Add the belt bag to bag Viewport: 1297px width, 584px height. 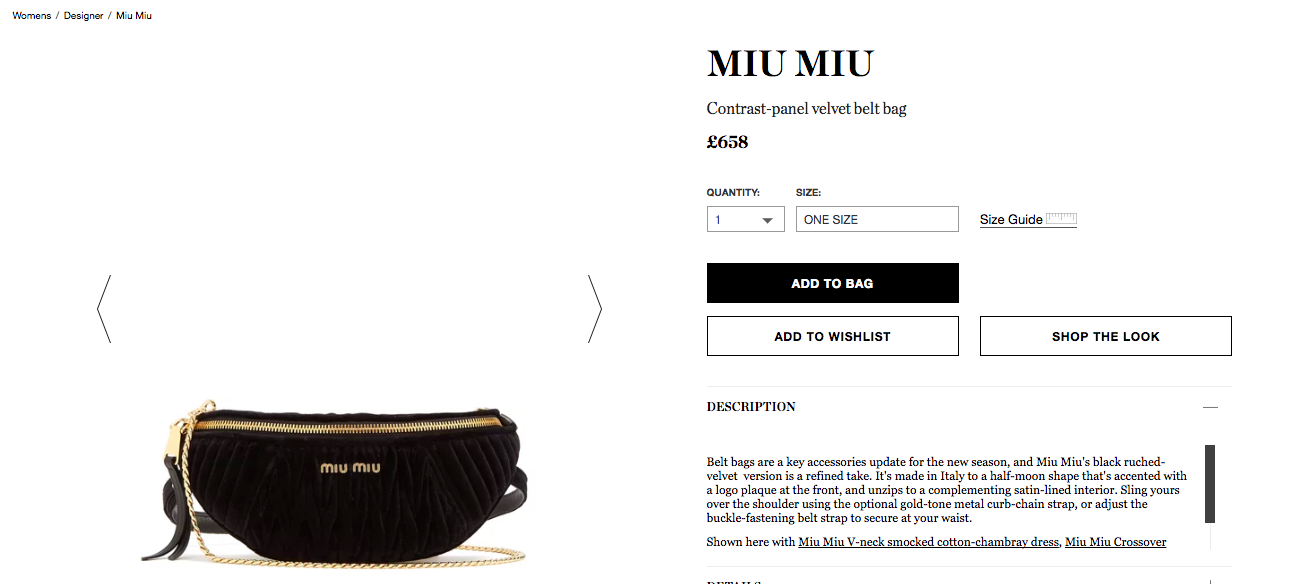[x=832, y=283]
